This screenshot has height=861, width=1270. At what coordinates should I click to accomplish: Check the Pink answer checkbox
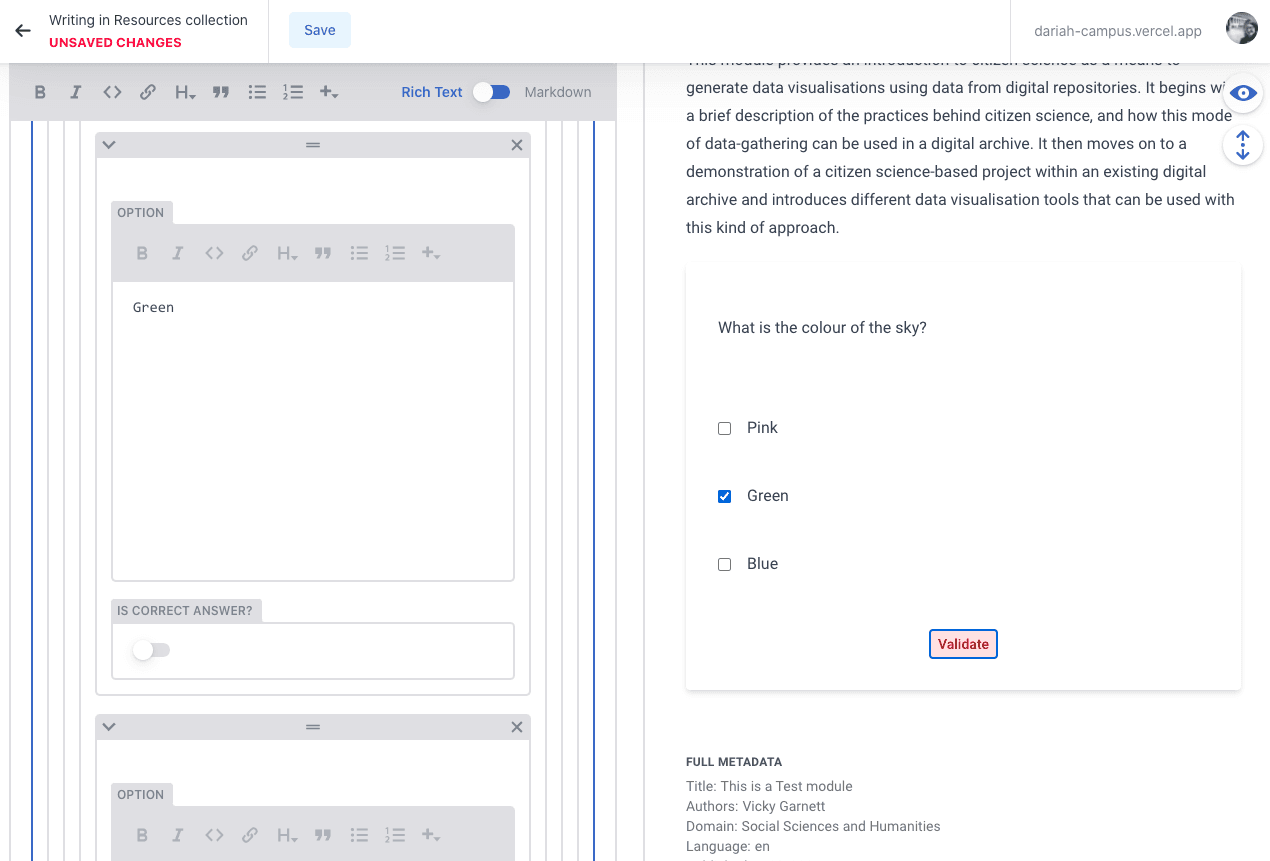[x=725, y=428]
